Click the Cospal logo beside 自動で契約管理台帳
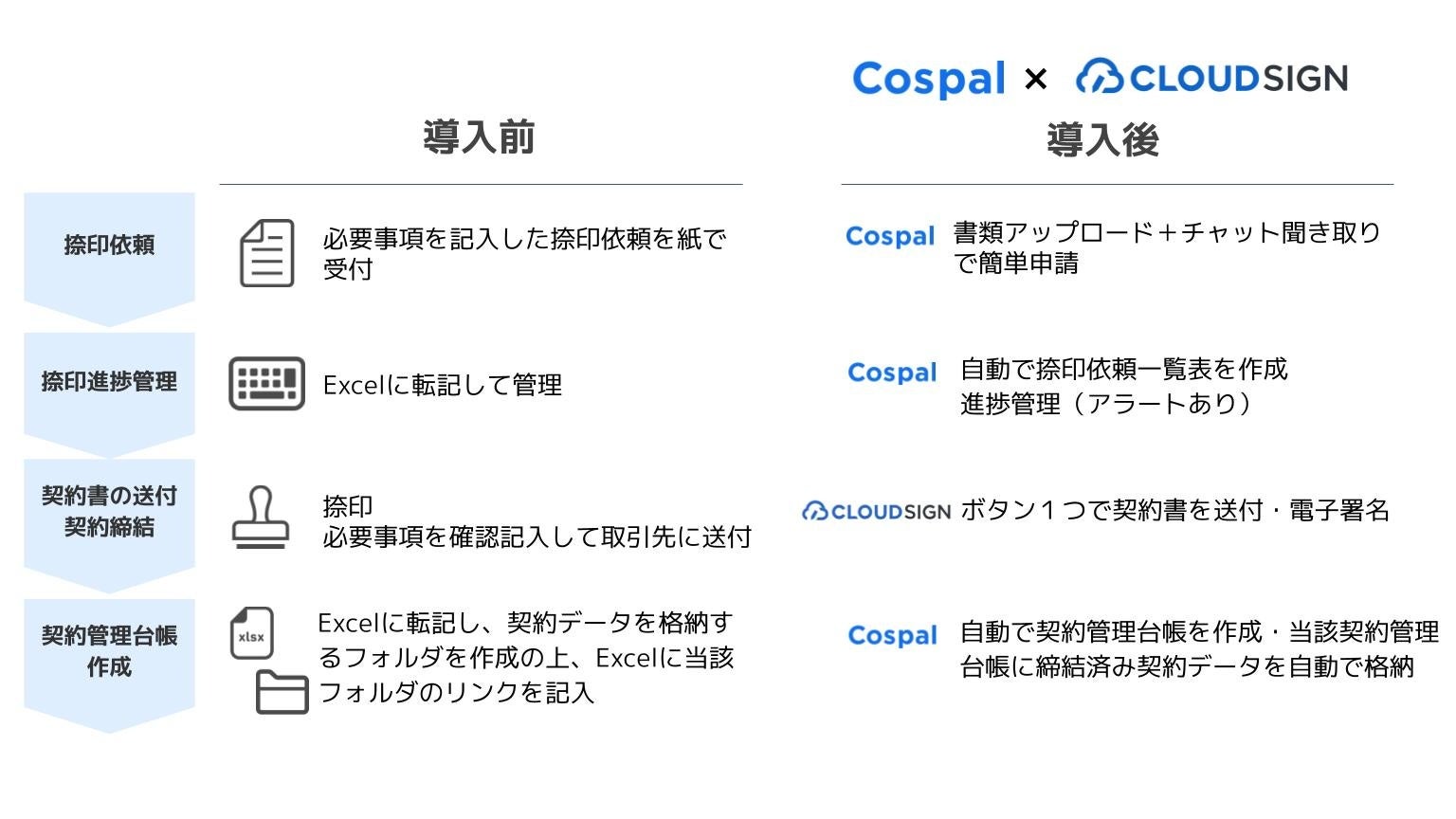 (892, 635)
